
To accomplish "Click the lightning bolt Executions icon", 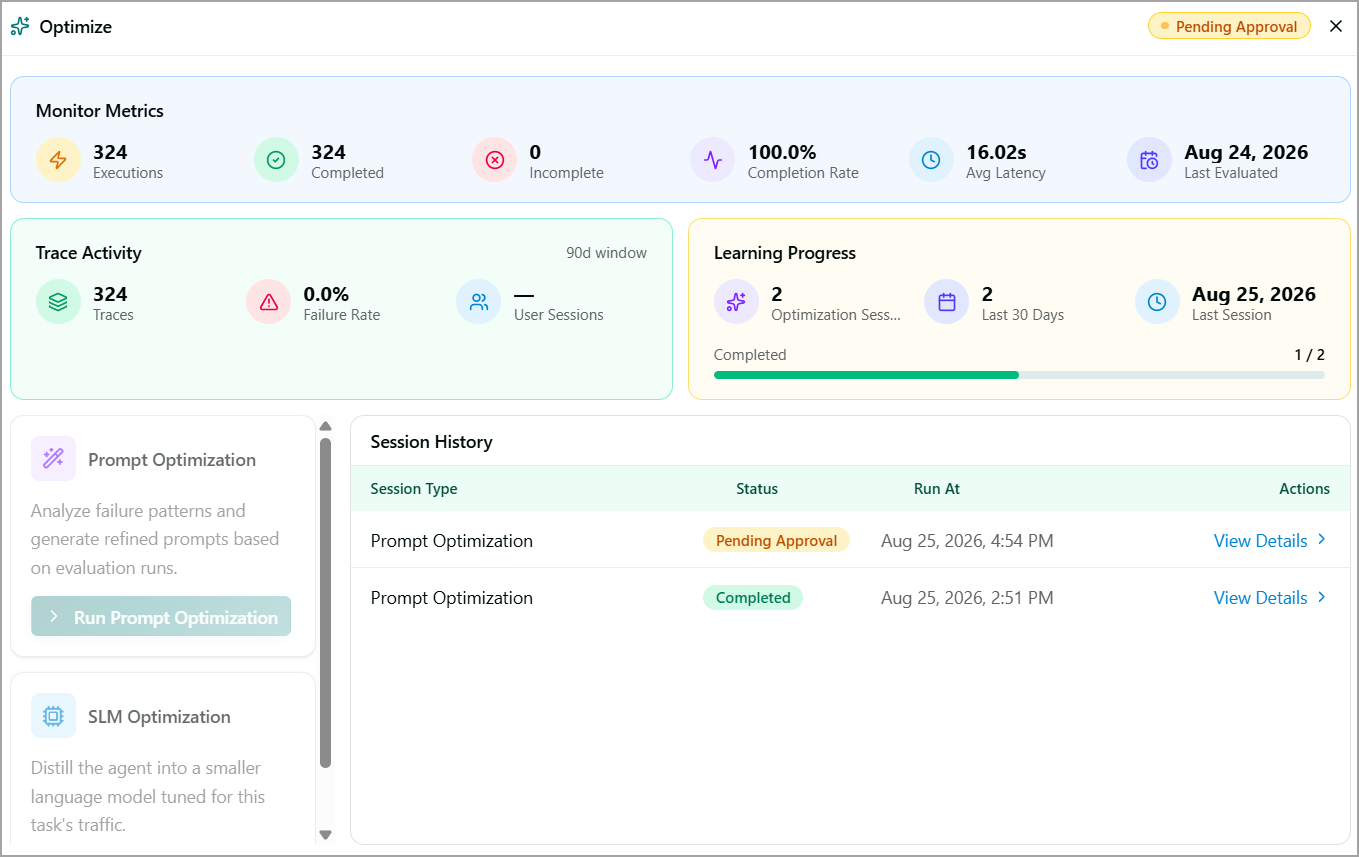I will pyautogui.click(x=58, y=160).
